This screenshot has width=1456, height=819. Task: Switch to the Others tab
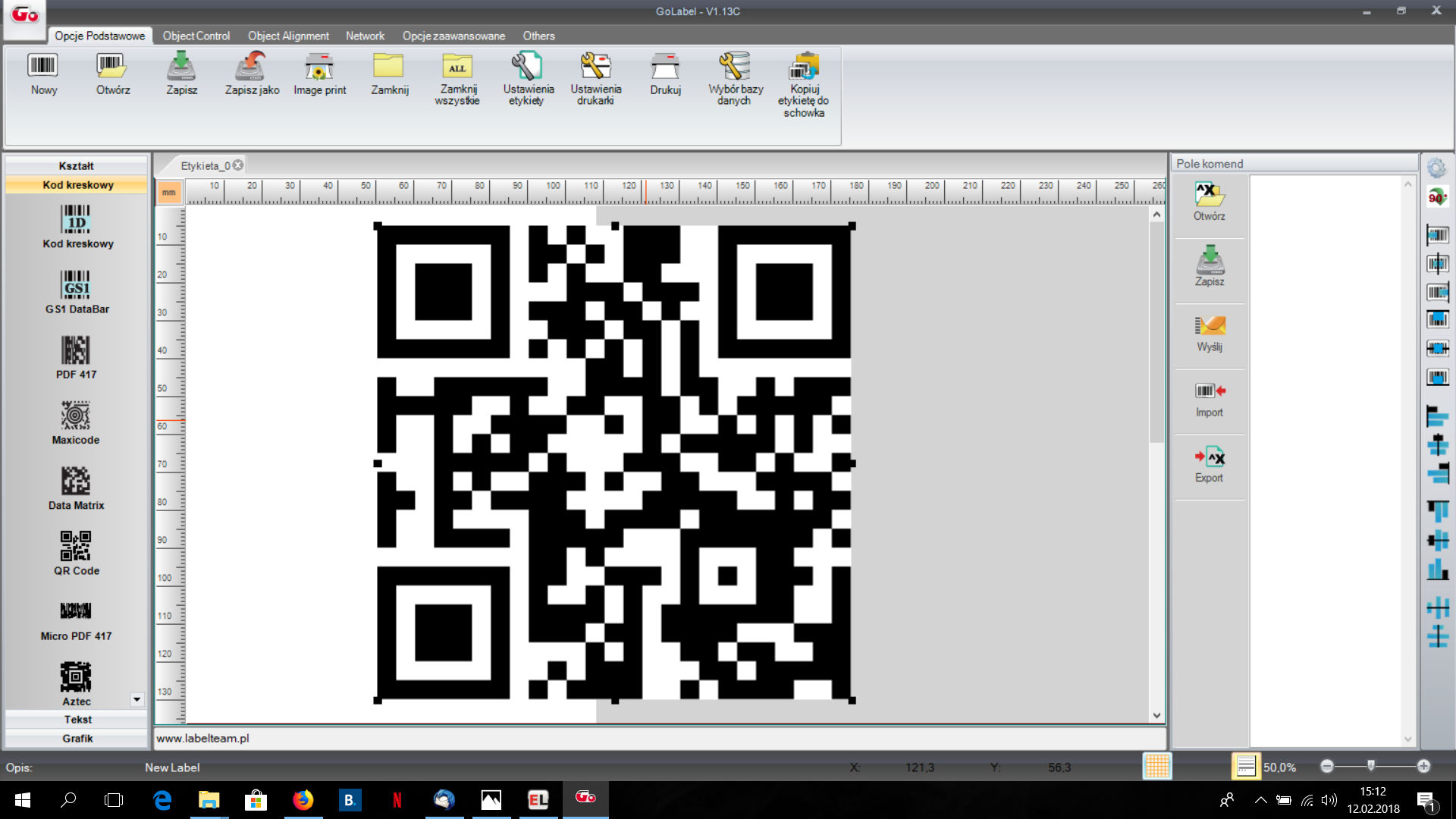(538, 36)
